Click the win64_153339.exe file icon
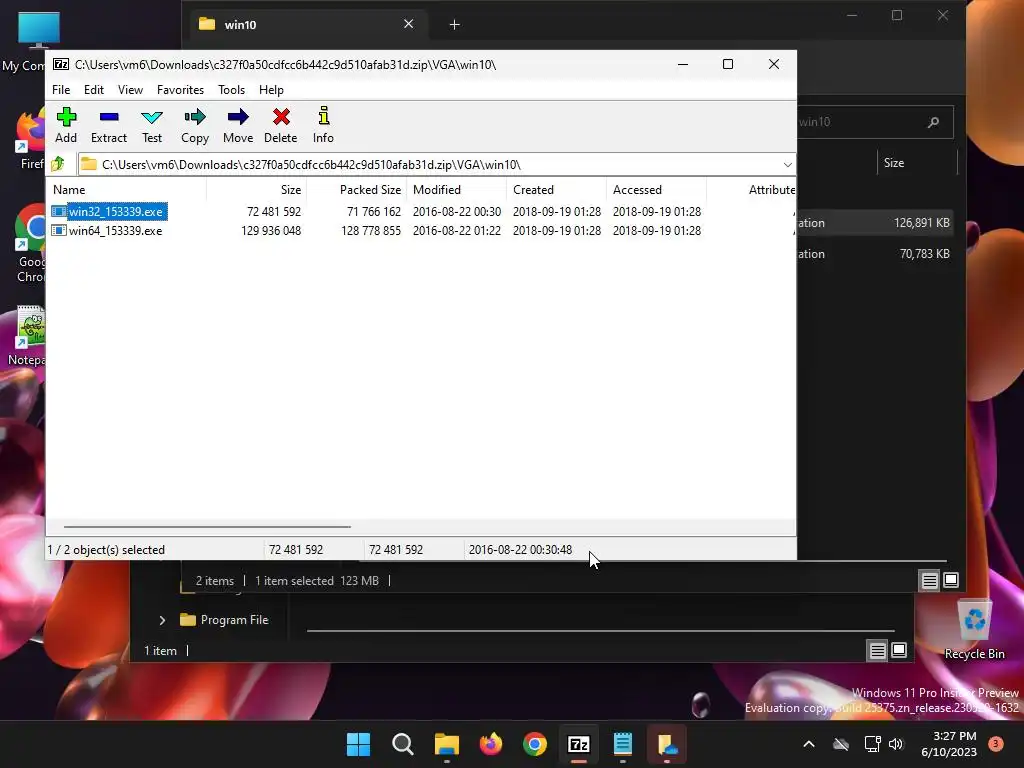 (59, 231)
